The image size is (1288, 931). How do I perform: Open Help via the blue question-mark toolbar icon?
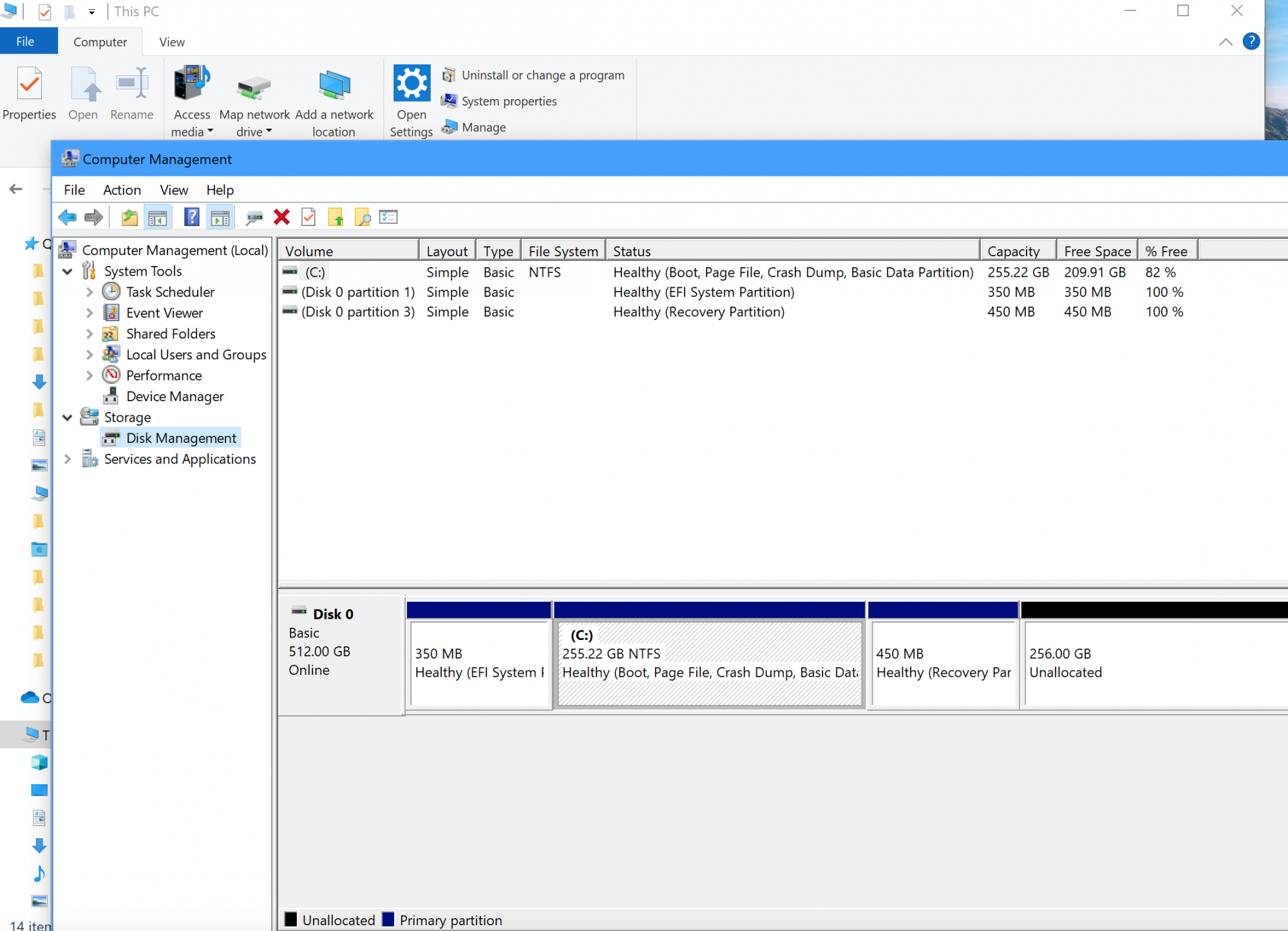coord(191,217)
